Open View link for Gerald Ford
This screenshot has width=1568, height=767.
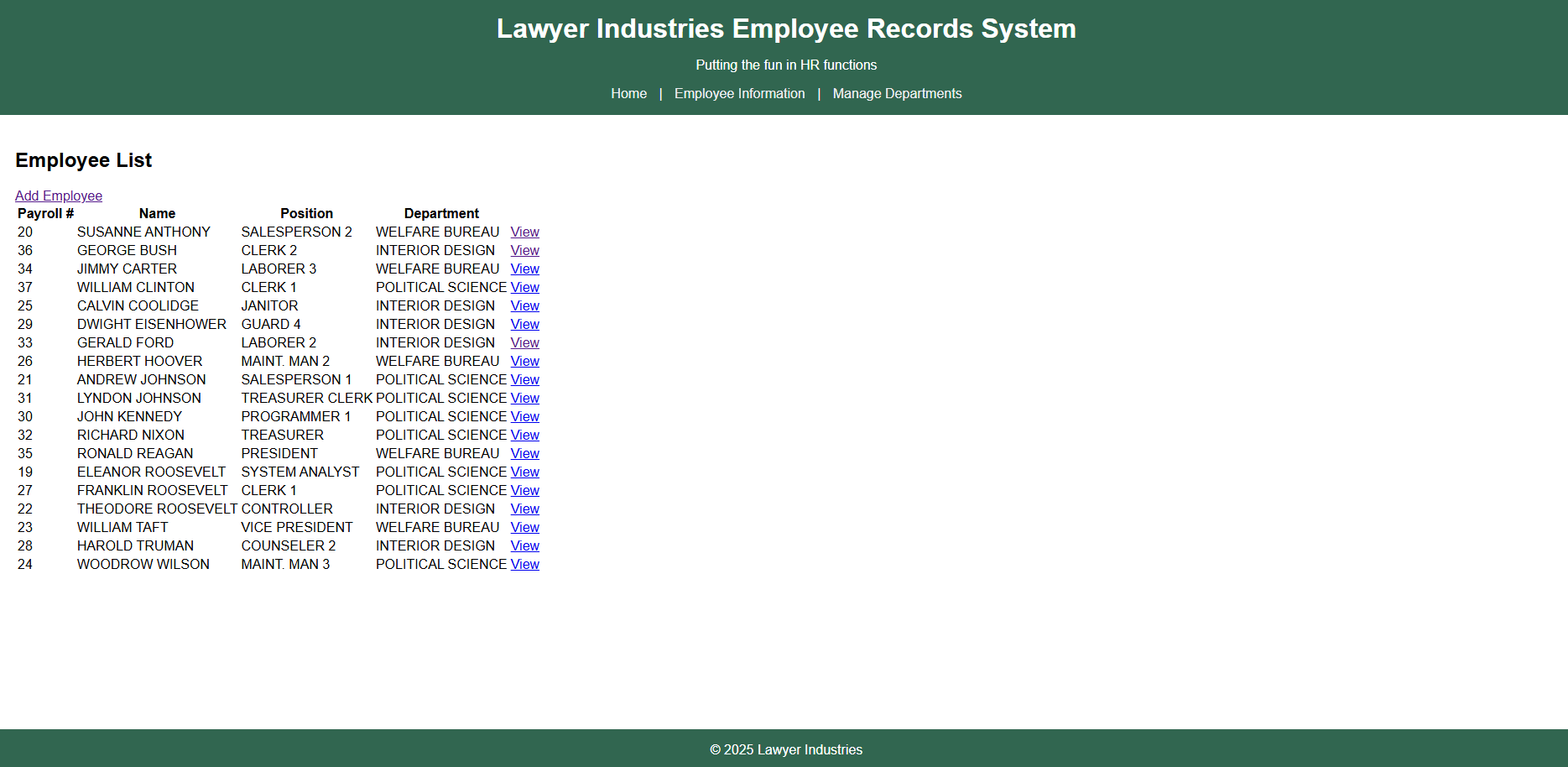(524, 342)
